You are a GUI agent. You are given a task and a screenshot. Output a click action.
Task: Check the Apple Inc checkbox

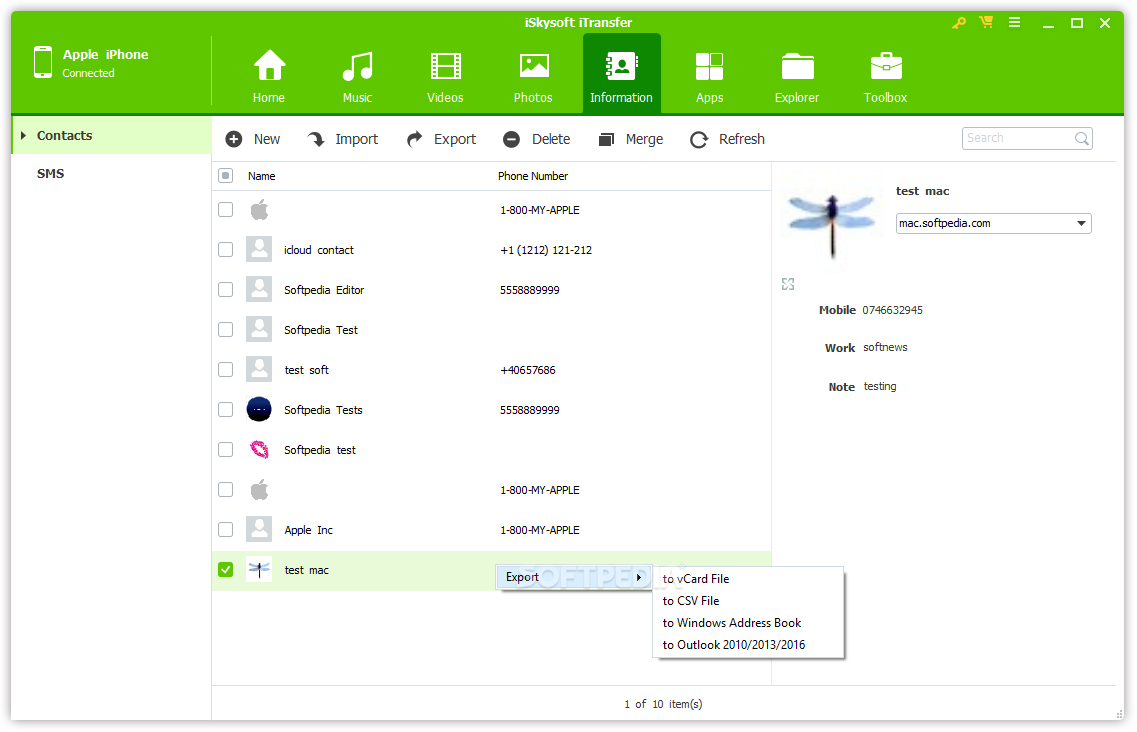pos(226,530)
